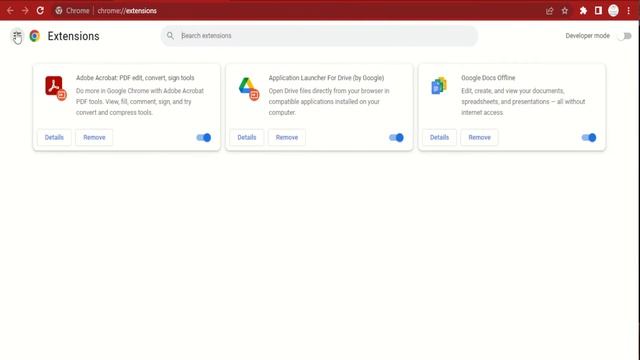640x360 pixels.
Task: Click the 'Open Drive files directly' description
Action: pyautogui.click(x=329, y=102)
